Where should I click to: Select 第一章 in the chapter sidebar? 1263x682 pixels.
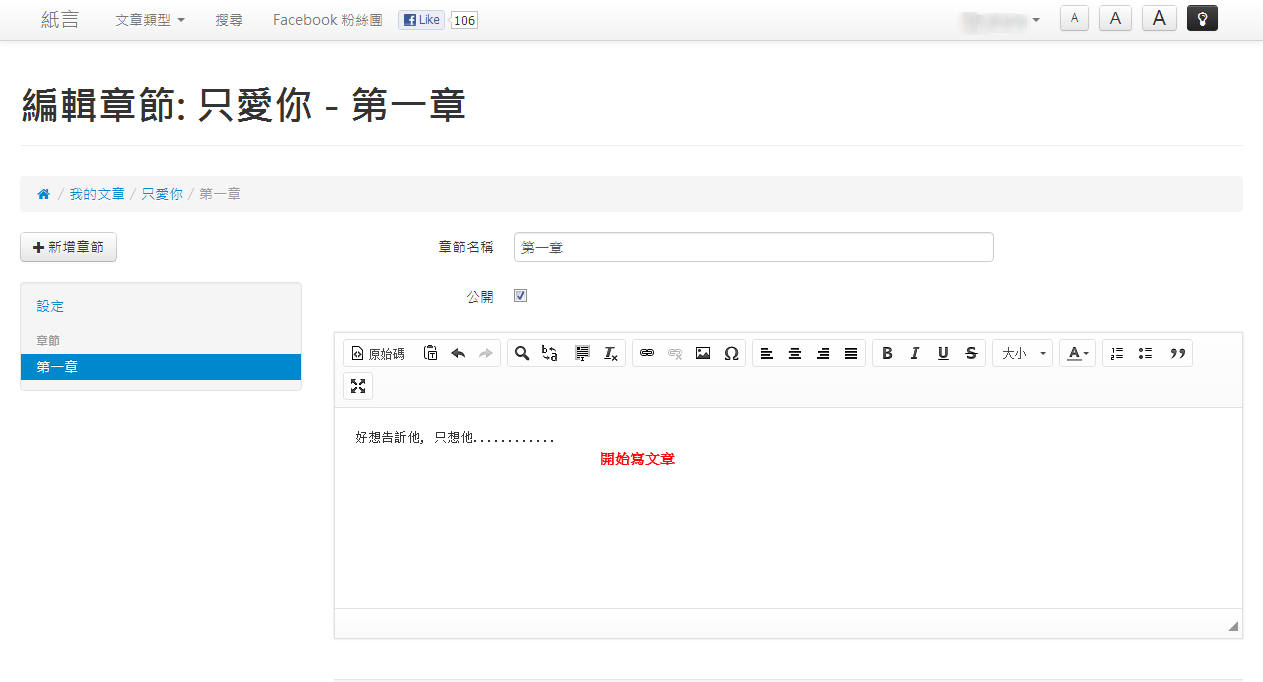(x=160, y=367)
